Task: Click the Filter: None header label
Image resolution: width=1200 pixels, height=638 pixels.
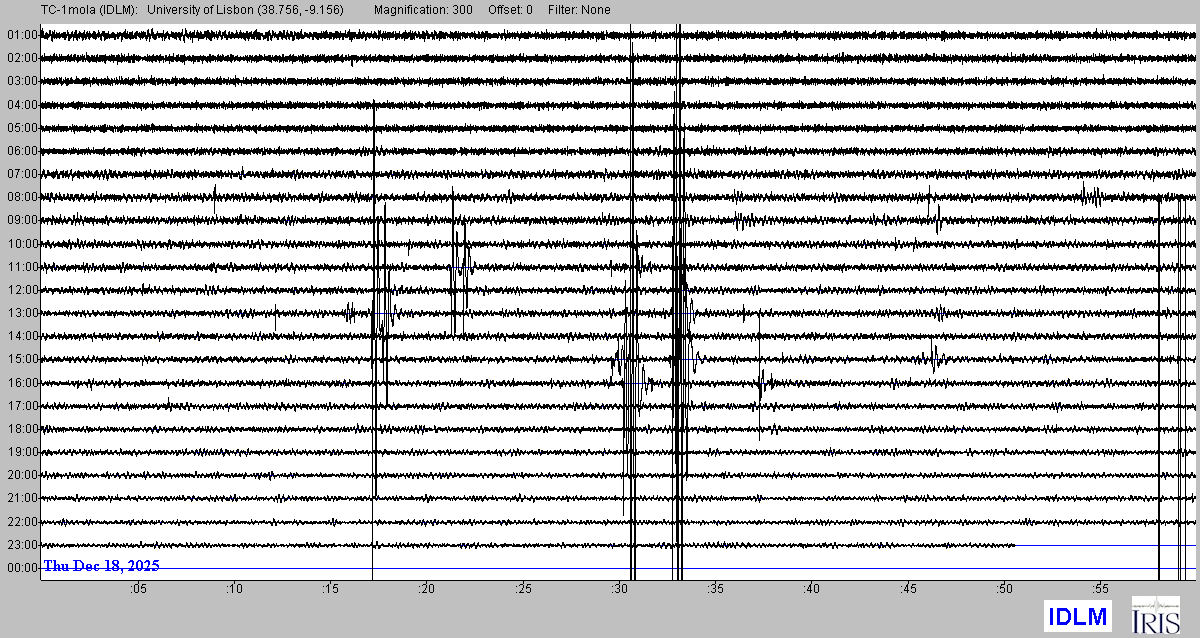Action: tap(579, 9)
